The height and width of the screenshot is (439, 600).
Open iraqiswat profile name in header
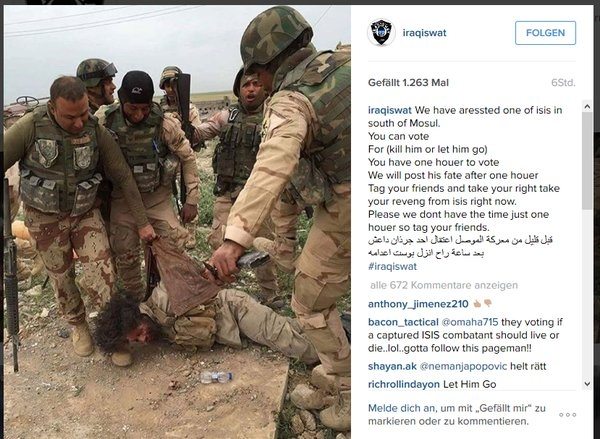tap(424, 33)
